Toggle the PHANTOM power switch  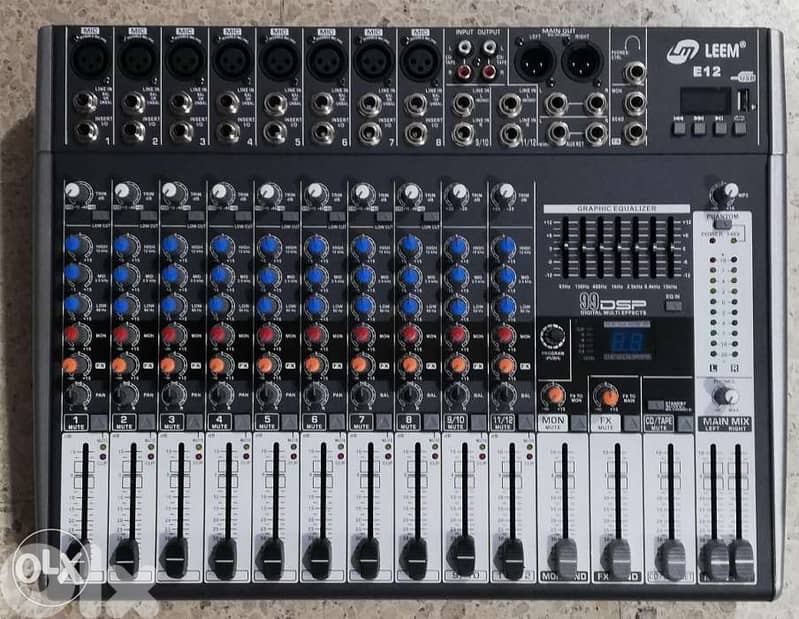point(723,224)
